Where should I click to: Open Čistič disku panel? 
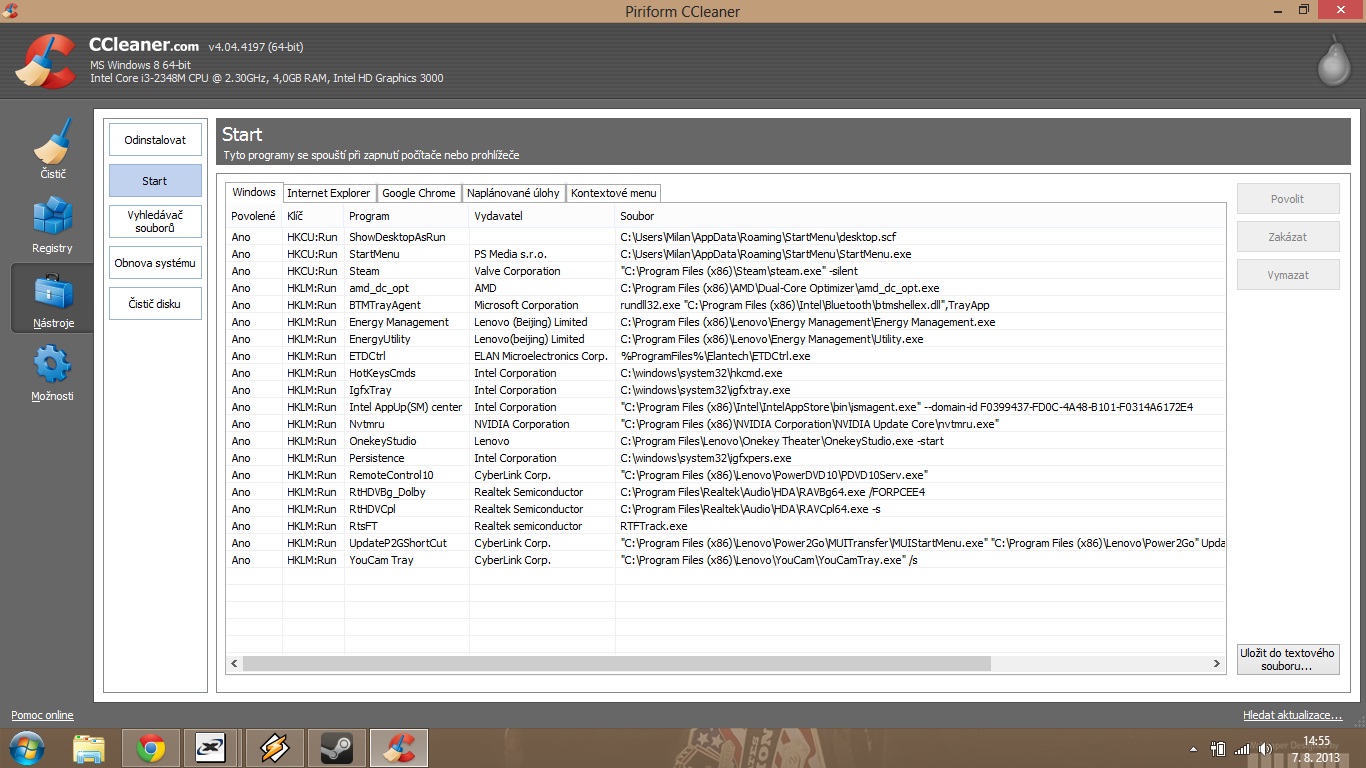click(x=155, y=304)
